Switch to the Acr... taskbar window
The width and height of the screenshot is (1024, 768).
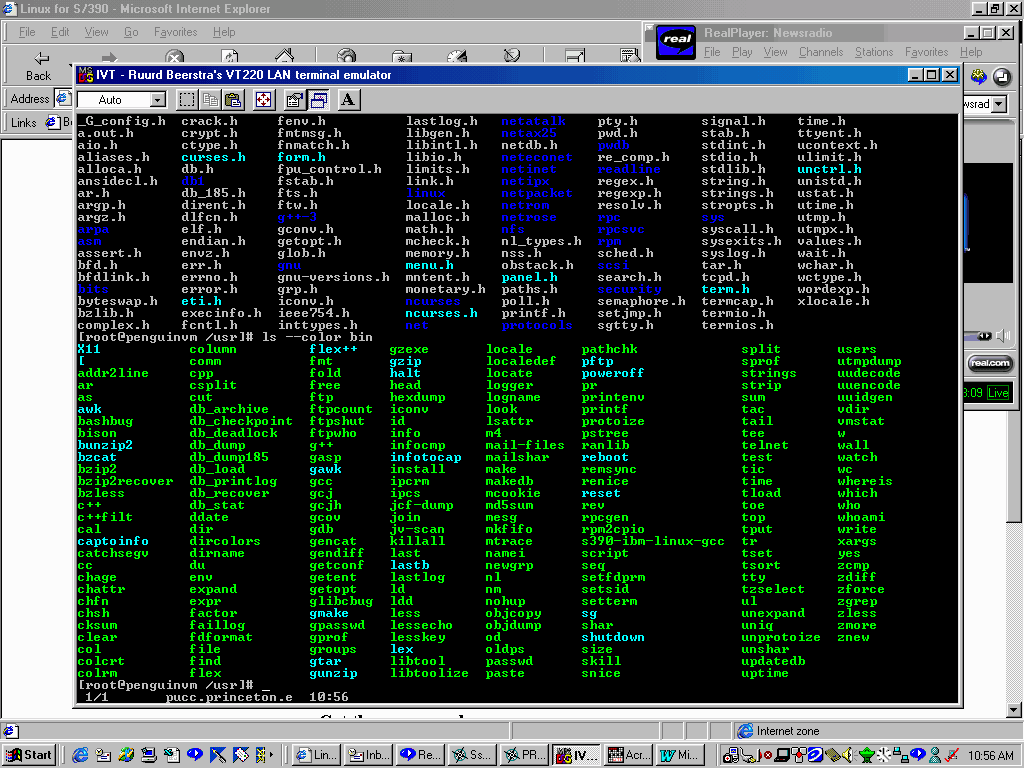click(x=628, y=755)
